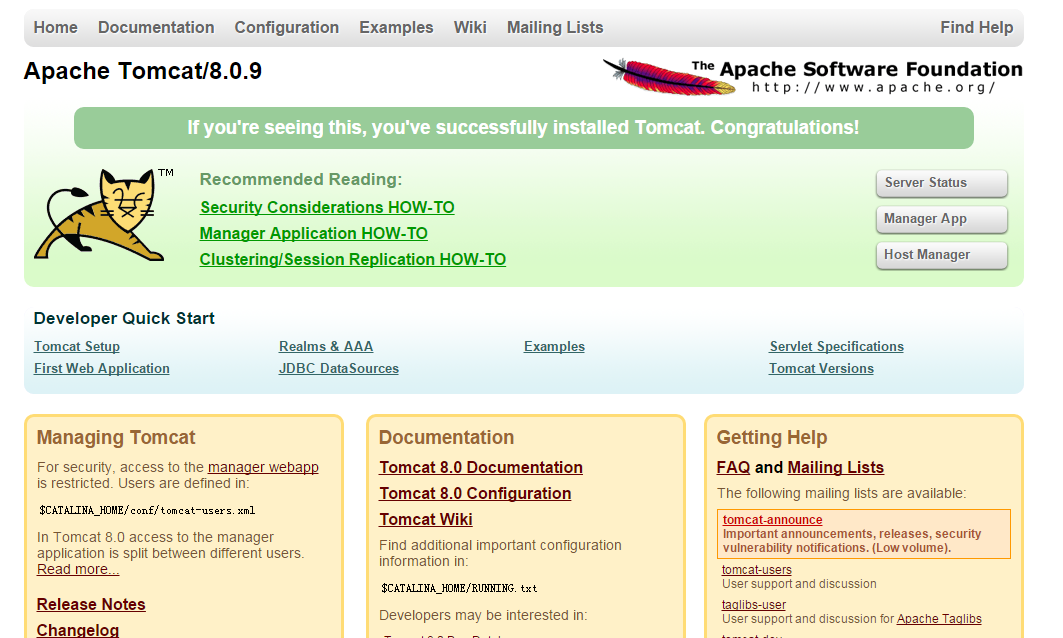1063x638 pixels.
Task: Open the Apache Taglibs link
Action: point(939,619)
